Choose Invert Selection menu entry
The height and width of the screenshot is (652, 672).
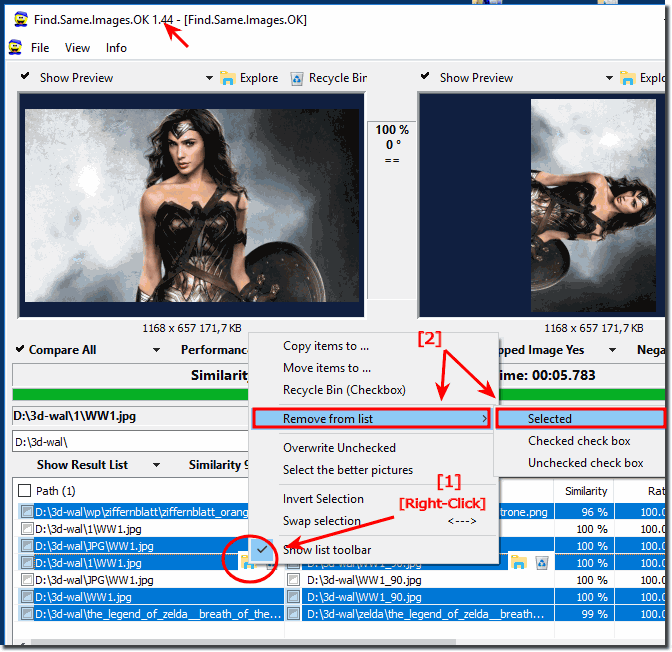click(x=323, y=499)
